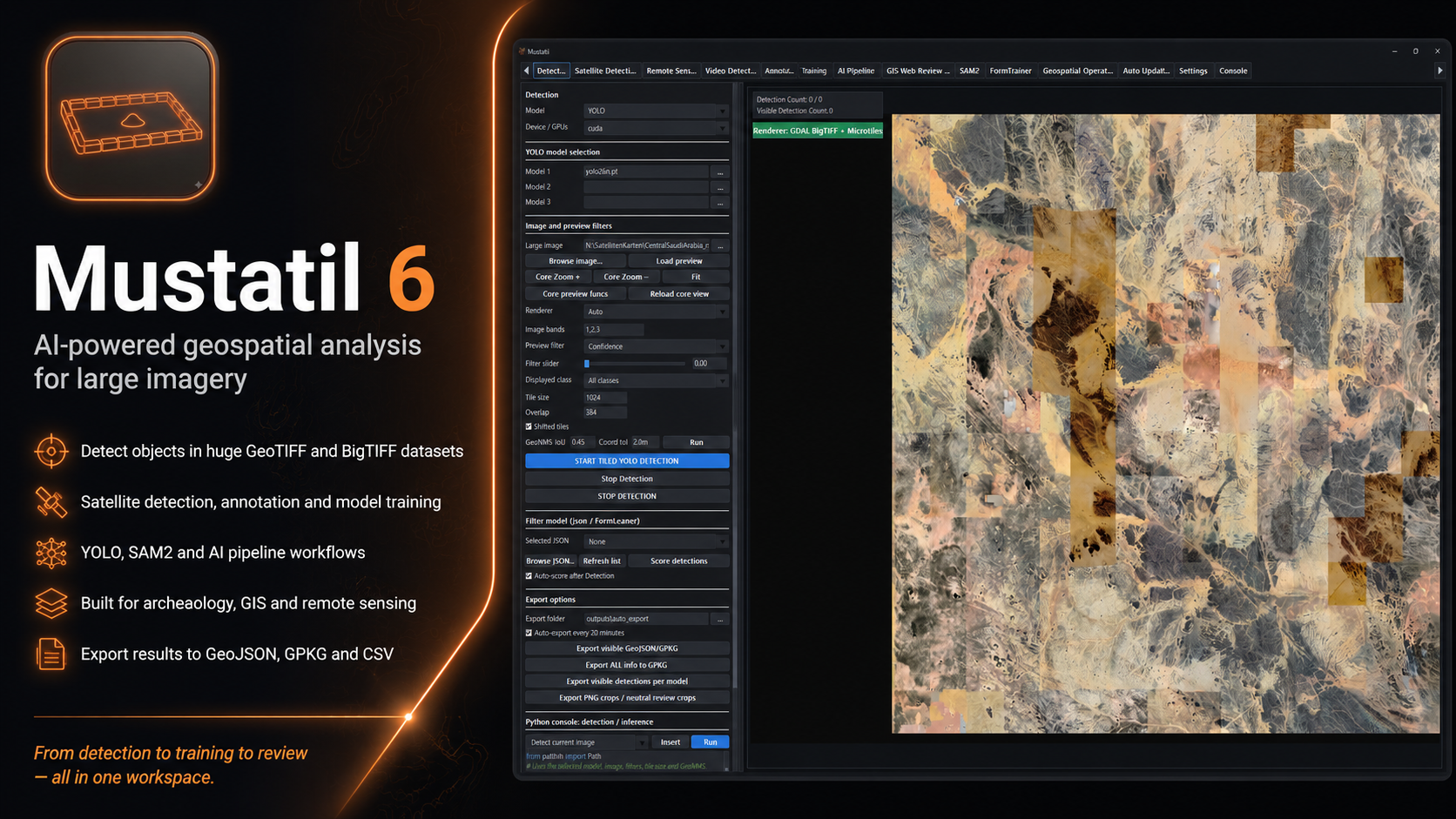Screen dimensions: 1456x819
Task: Pick Export folder with ellipsis button
Action: coord(720,619)
